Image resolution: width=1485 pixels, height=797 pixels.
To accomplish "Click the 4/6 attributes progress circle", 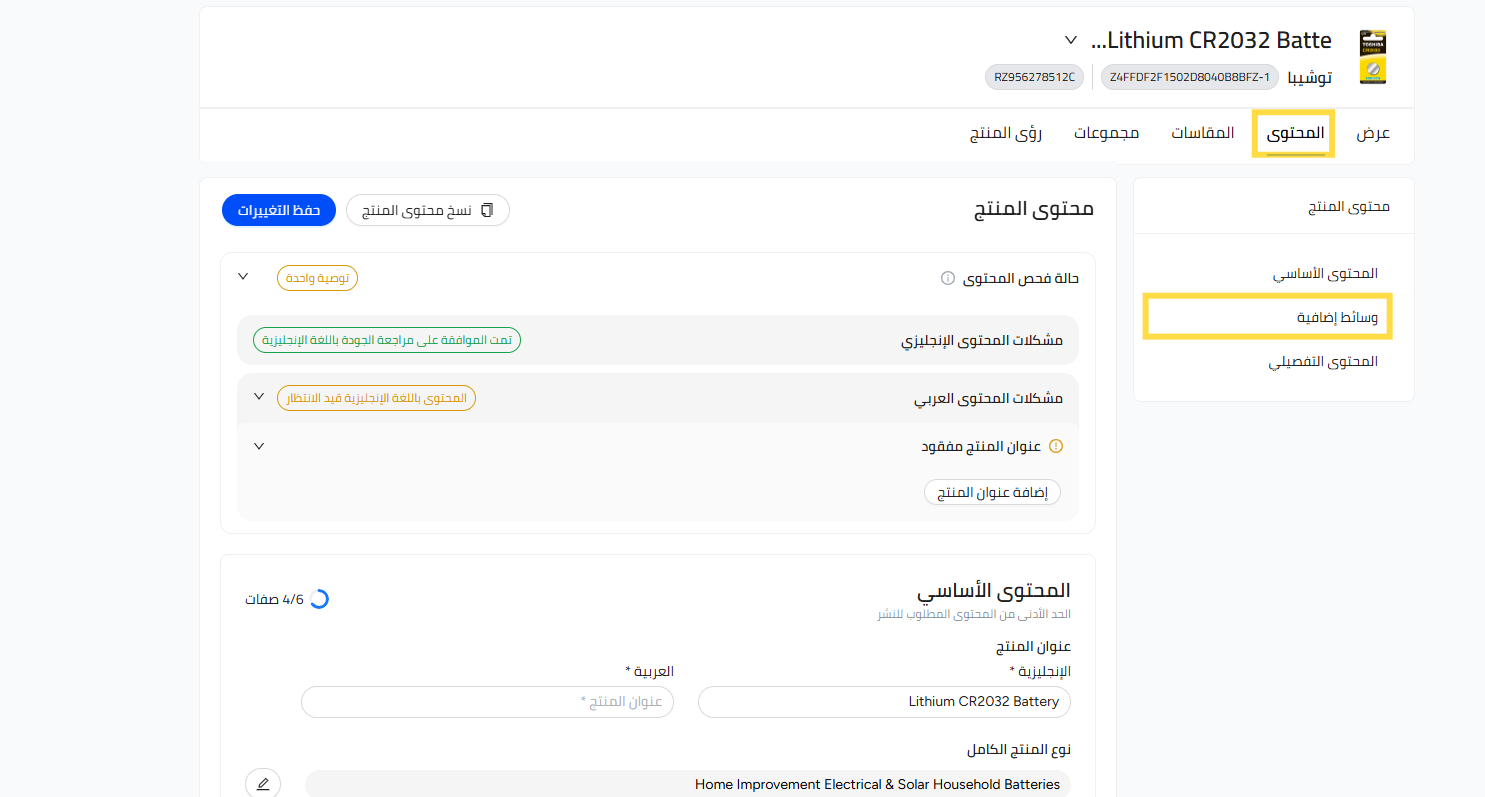I will coord(319,600).
